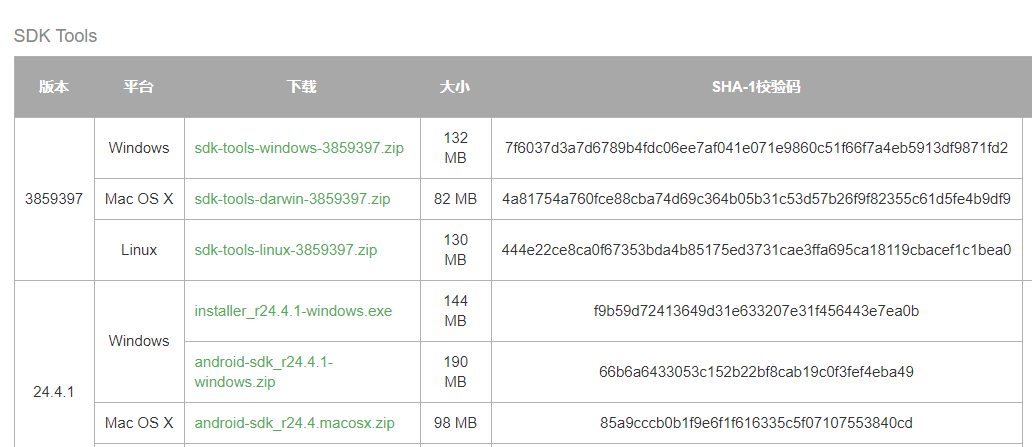
Task: Download sdk-tools-windows-3859397.zip
Action: [299, 148]
